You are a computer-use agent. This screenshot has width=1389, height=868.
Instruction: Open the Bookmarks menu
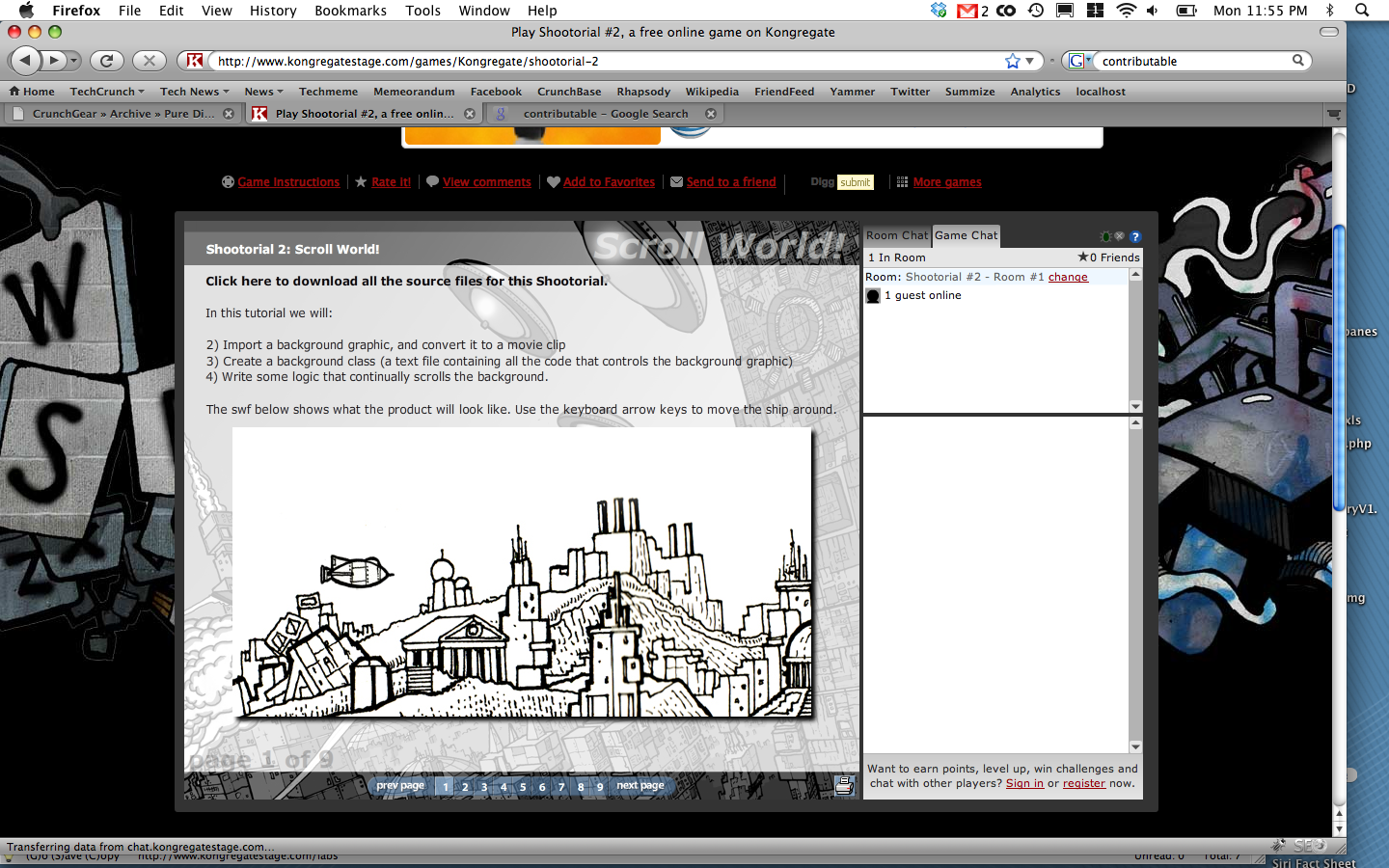[x=350, y=11]
